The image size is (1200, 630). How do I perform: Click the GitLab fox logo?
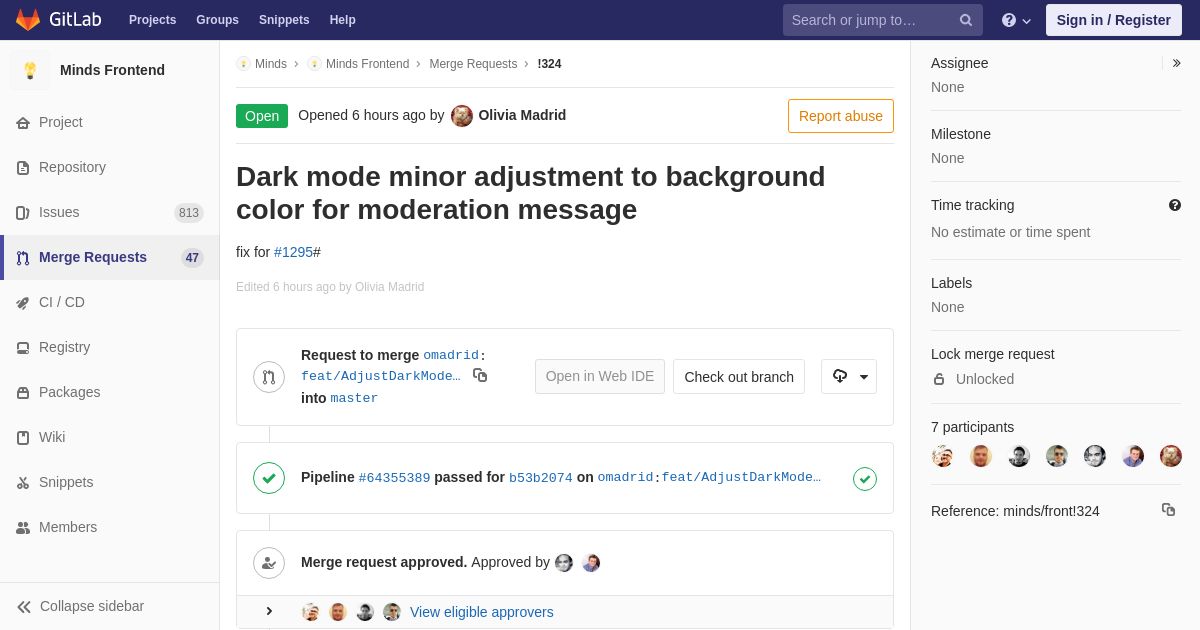tap(28, 20)
